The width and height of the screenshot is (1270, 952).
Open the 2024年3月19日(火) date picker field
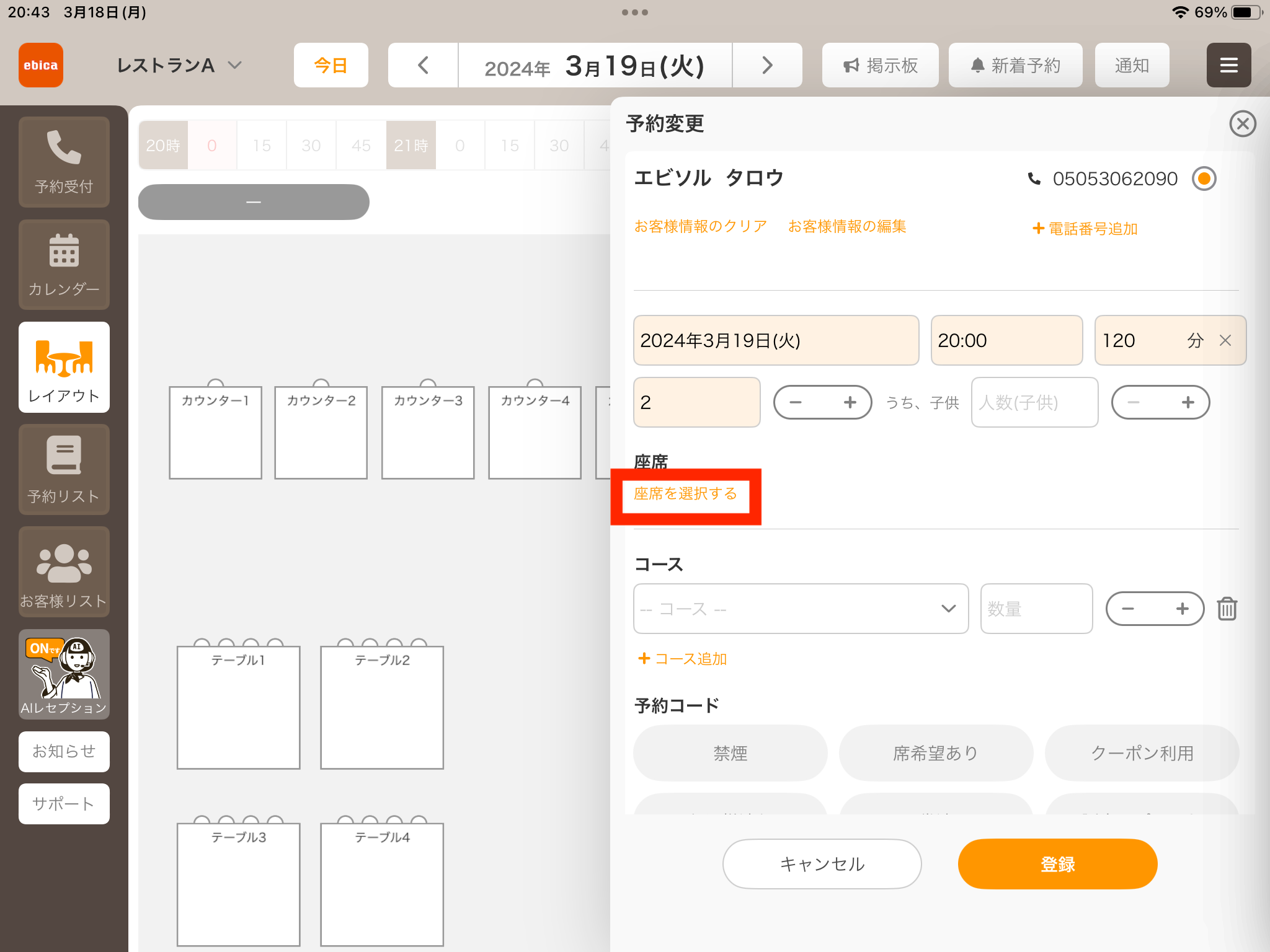776,340
